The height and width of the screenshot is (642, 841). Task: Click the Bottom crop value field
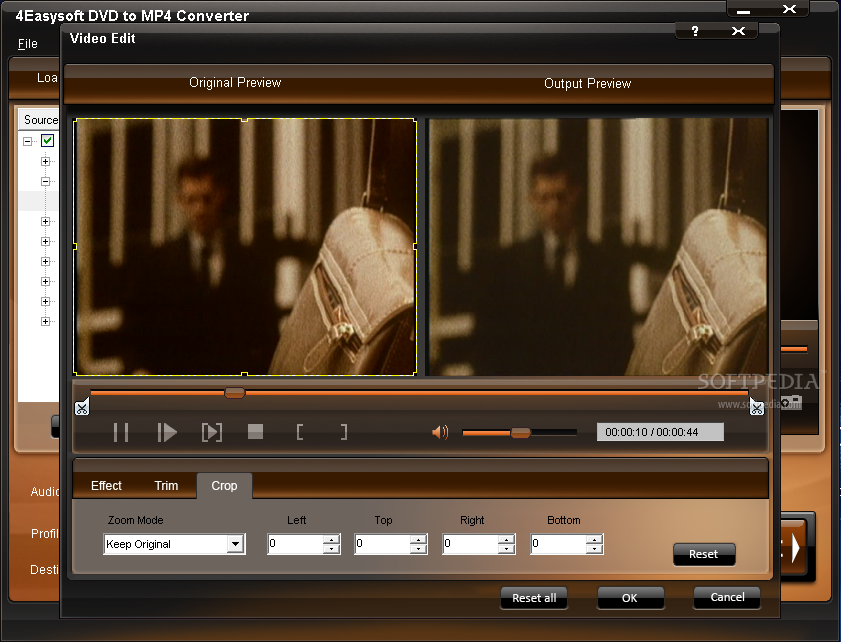coord(559,544)
